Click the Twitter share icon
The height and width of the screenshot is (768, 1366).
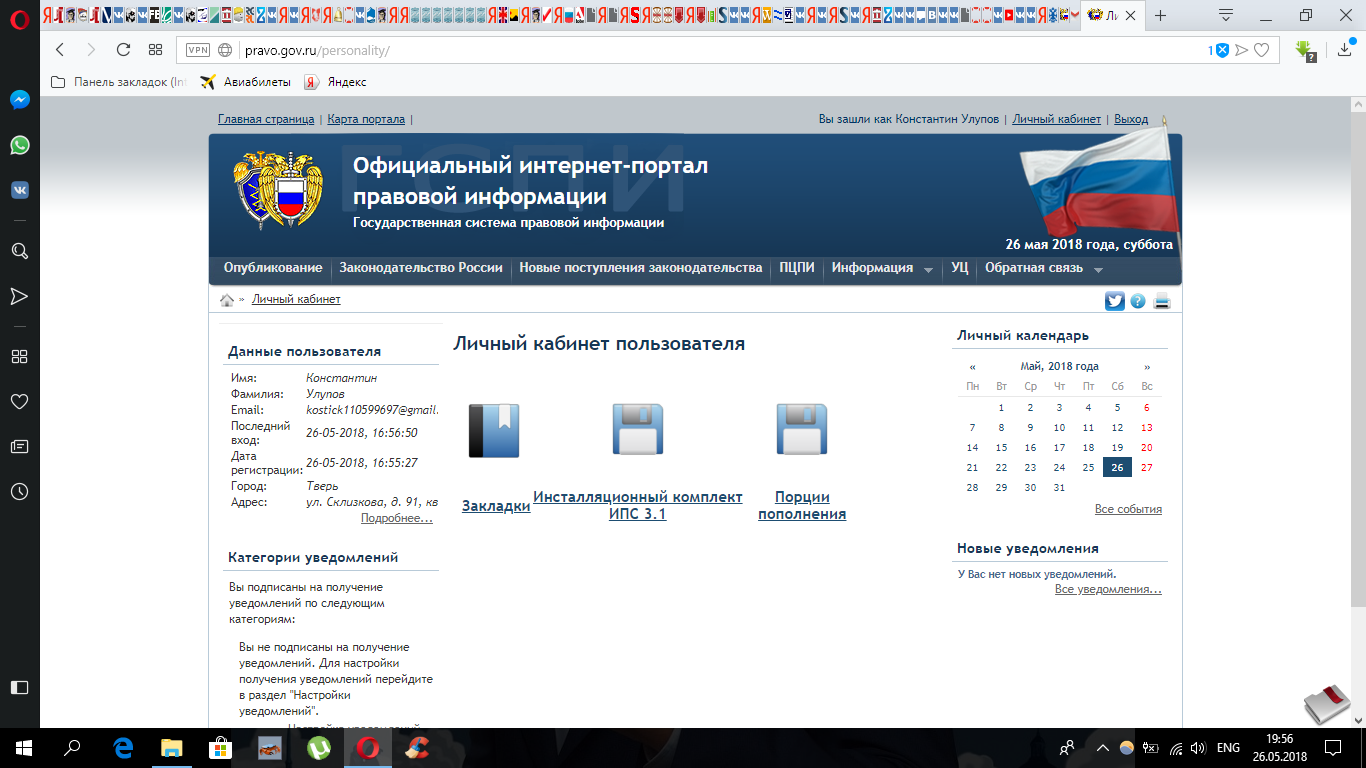(x=1114, y=301)
